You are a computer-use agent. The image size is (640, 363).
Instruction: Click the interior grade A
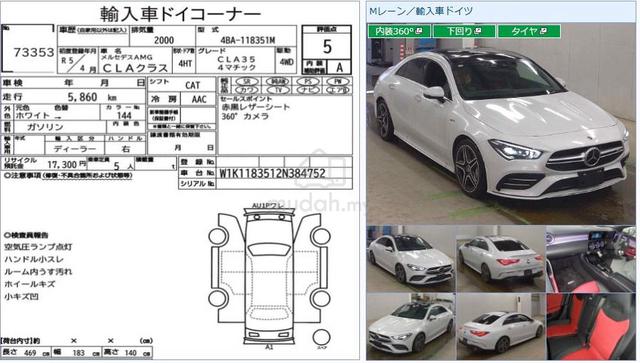[339, 67]
